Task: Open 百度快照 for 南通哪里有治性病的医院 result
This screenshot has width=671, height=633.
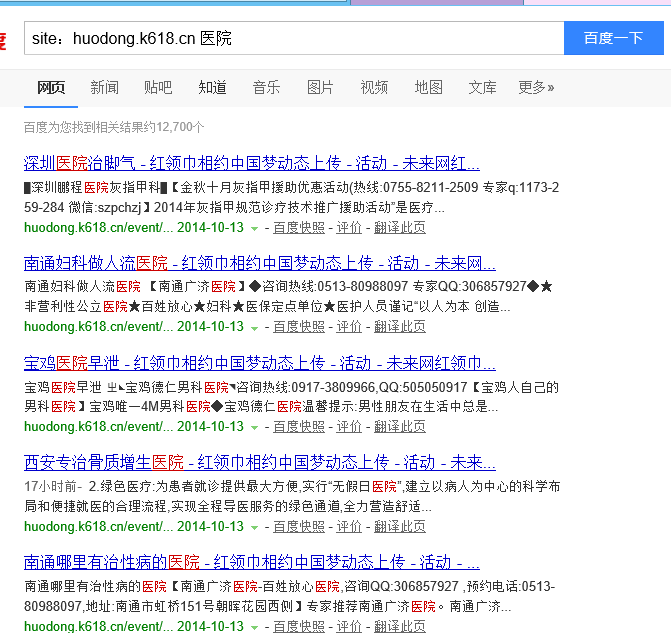Action: [299, 626]
